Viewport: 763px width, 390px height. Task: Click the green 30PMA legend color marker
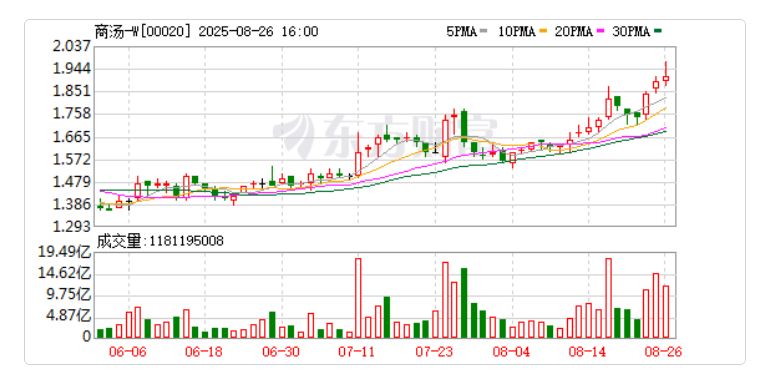[x=658, y=32]
